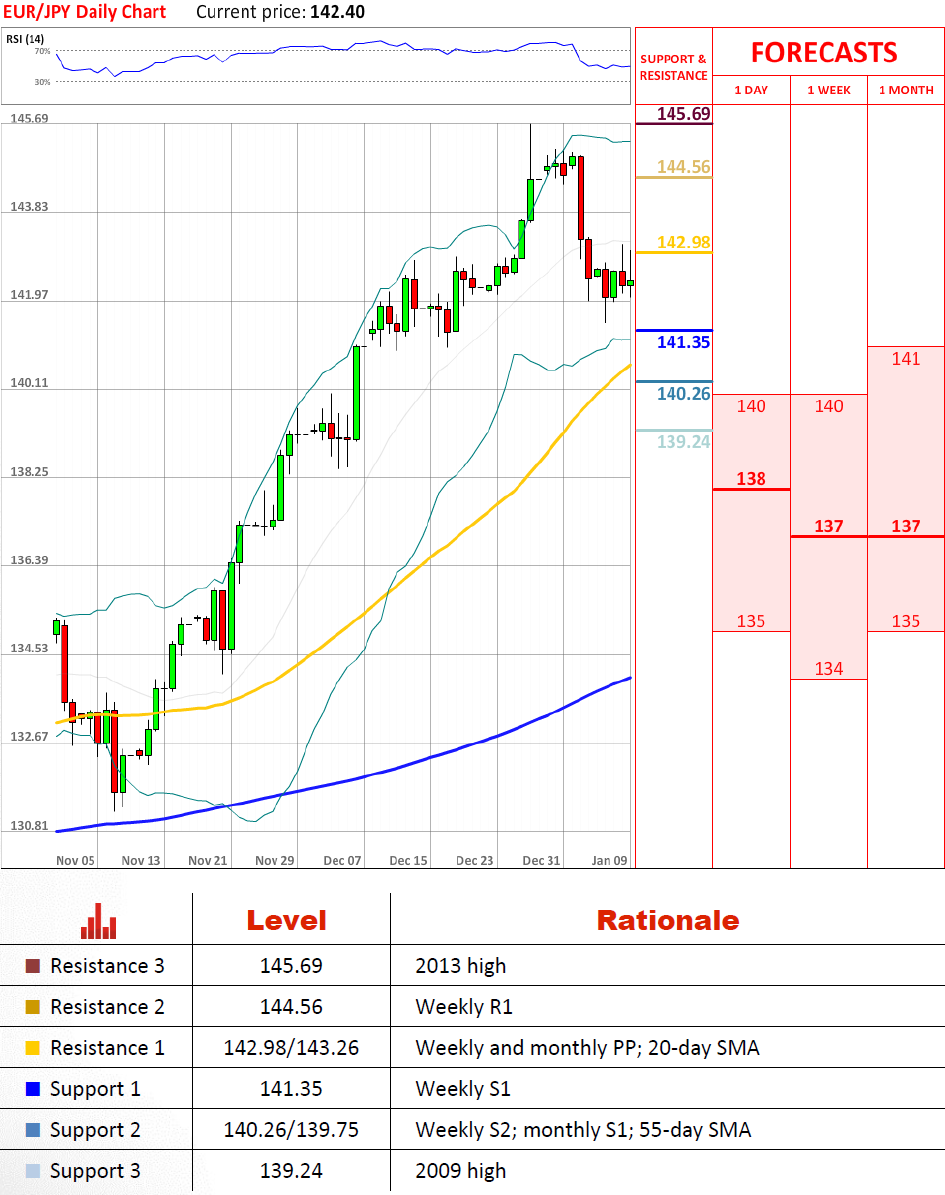Viewport: 945px width, 1195px height.
Task: Click the Support 1 blue color swatch
Action: [x=33, y=1089]
